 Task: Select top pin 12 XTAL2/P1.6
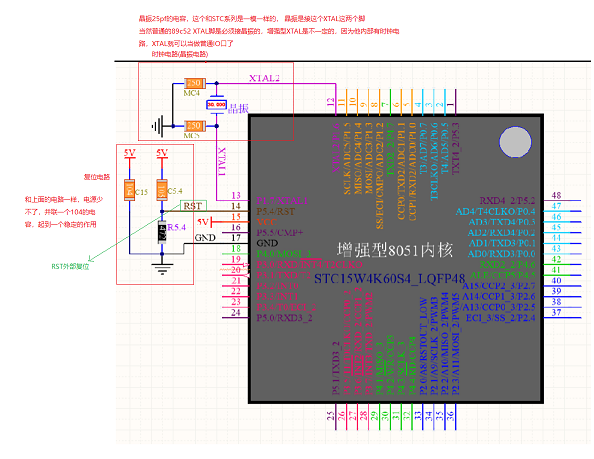[335, 148]
